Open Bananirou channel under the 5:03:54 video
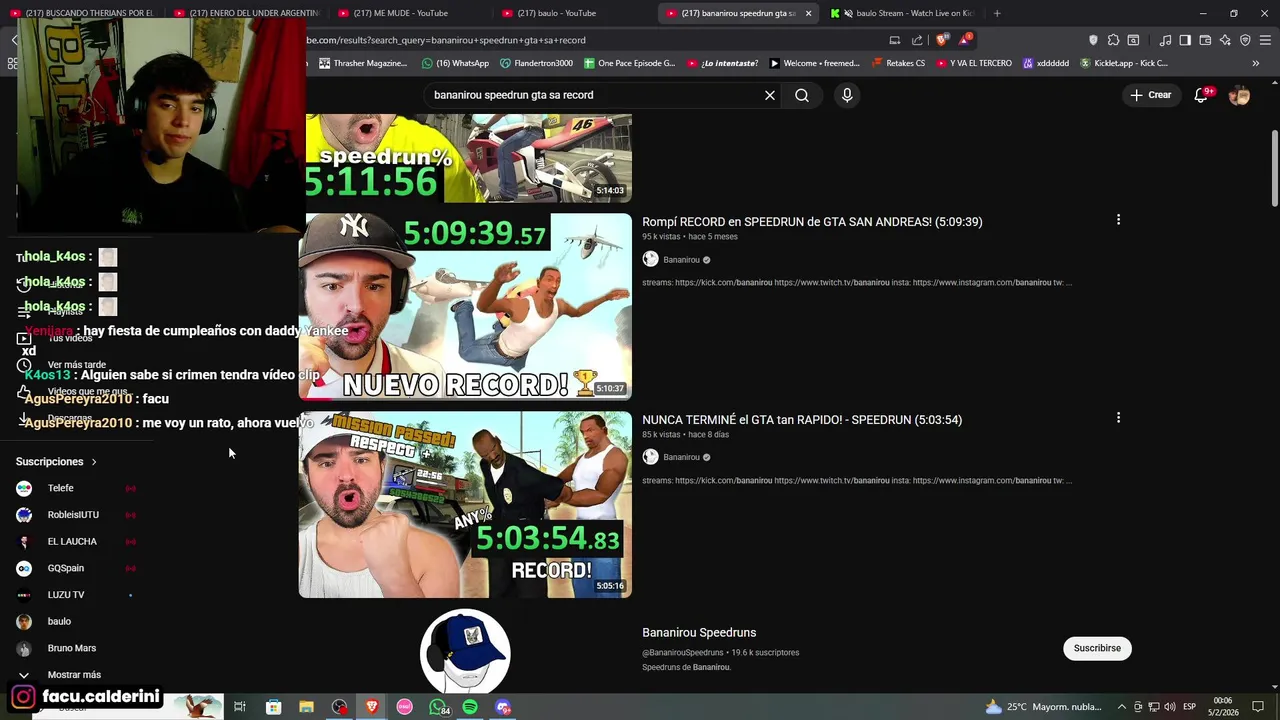 click(681, 457)
